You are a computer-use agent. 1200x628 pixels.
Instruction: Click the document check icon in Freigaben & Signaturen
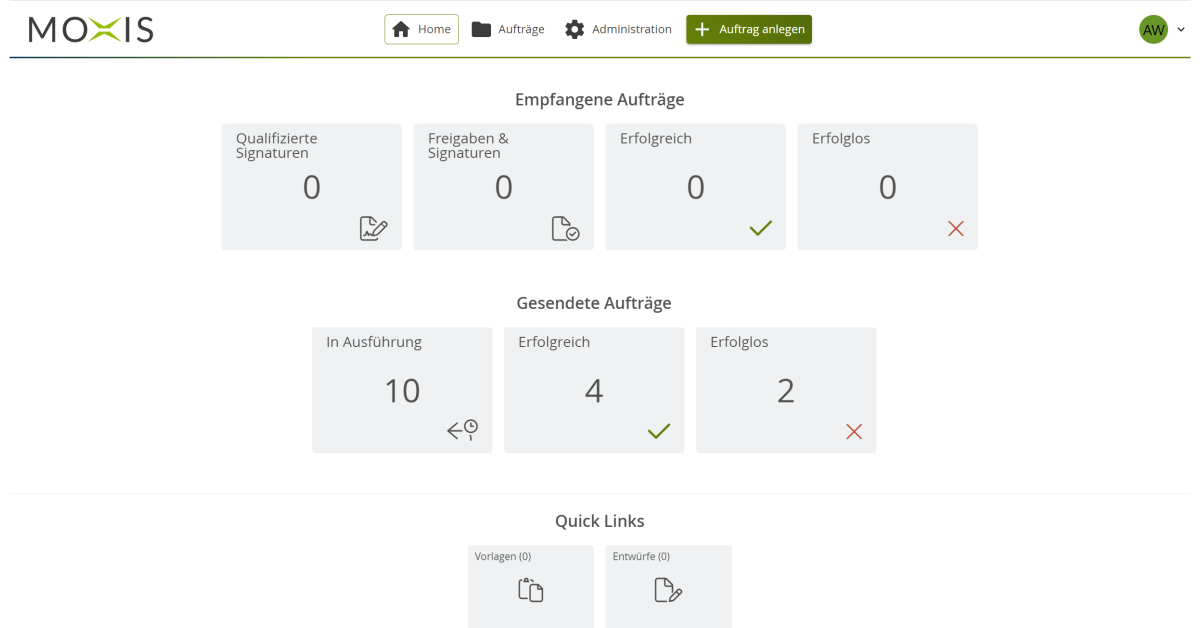565,229
